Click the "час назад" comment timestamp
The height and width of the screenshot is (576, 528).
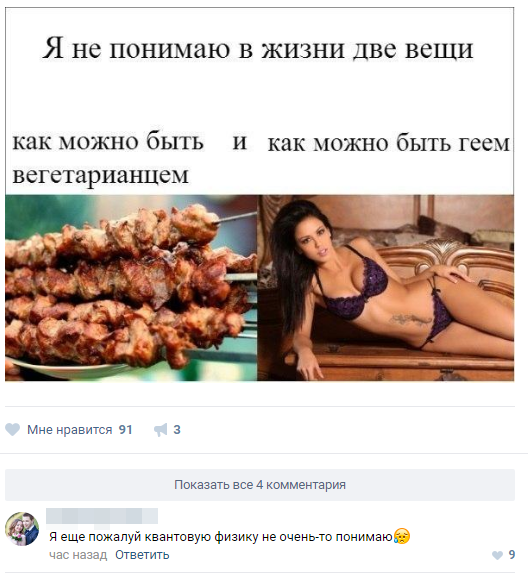pyautogui.click(x=78, y=555)
